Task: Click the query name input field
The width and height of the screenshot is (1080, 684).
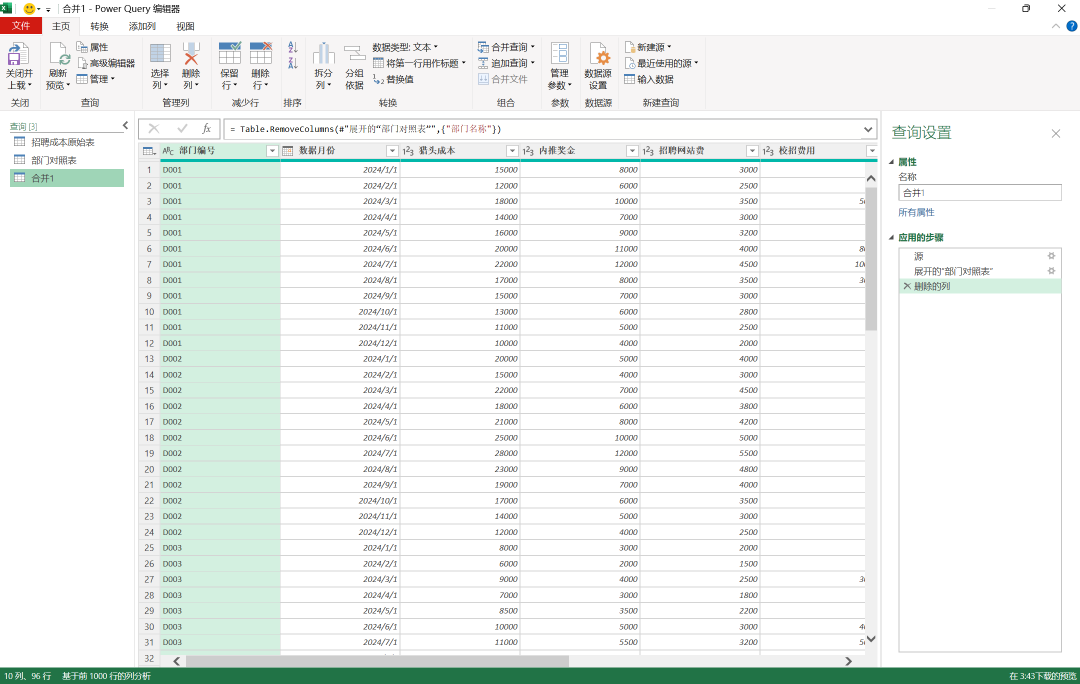Action: 979,193
